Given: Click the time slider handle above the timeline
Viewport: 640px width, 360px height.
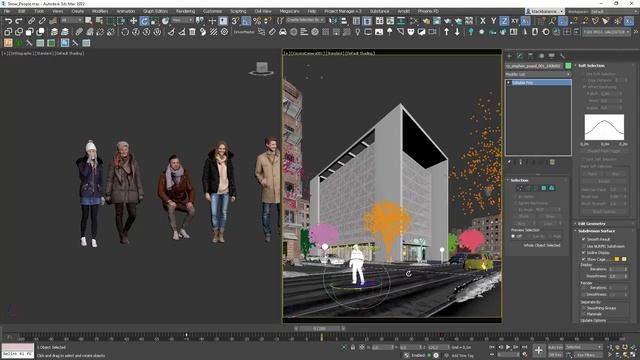Looking at the screenshot, I should point(320,329).
